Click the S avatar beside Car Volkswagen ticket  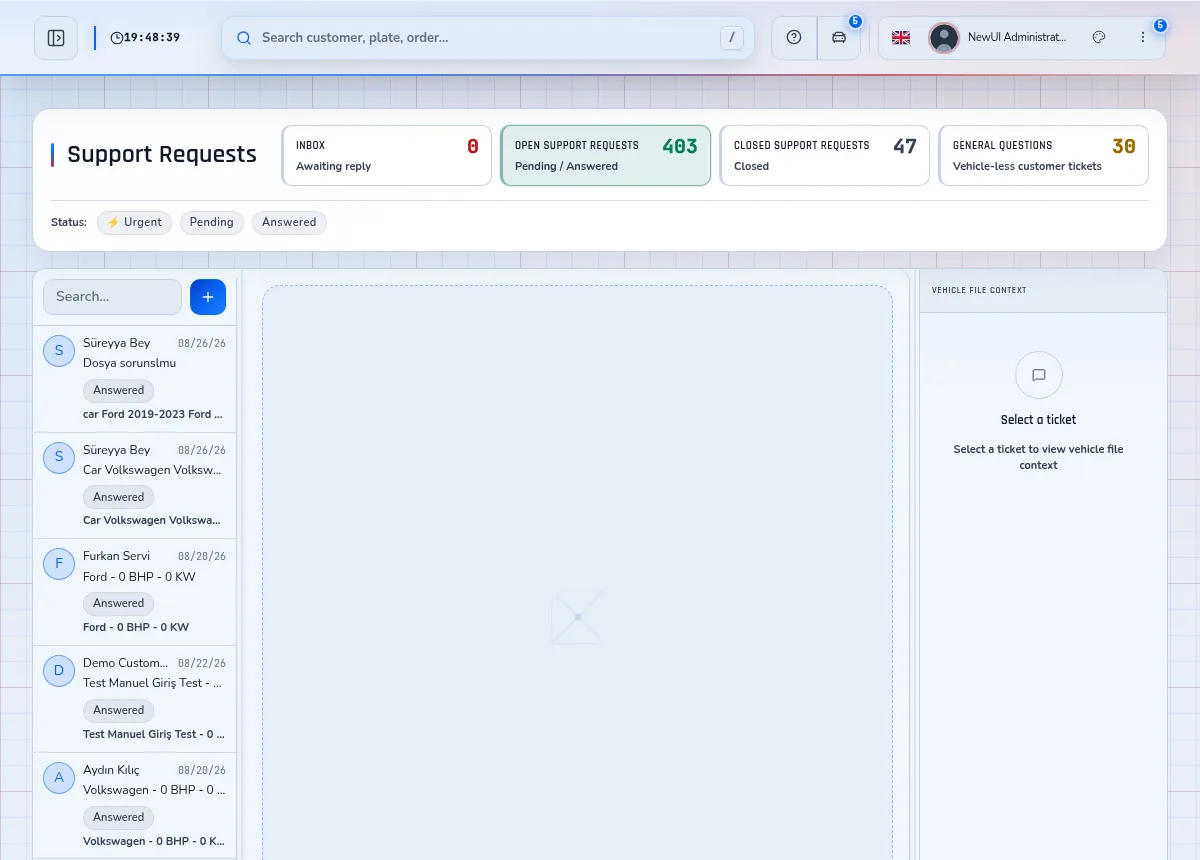coord(59,457)
